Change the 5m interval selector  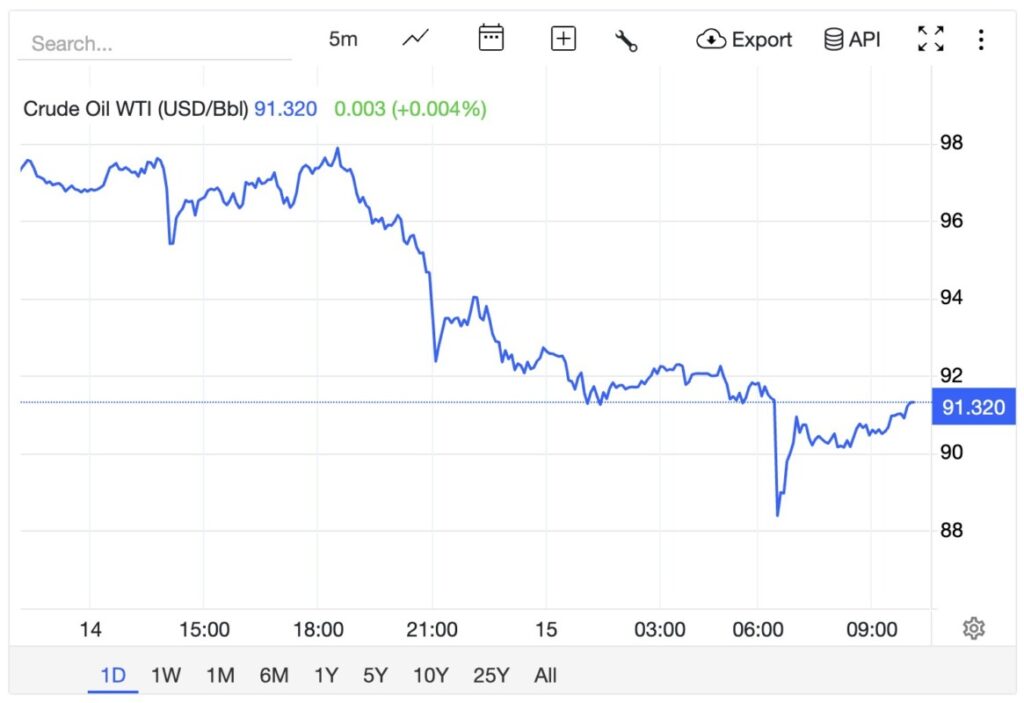[343, 40]
